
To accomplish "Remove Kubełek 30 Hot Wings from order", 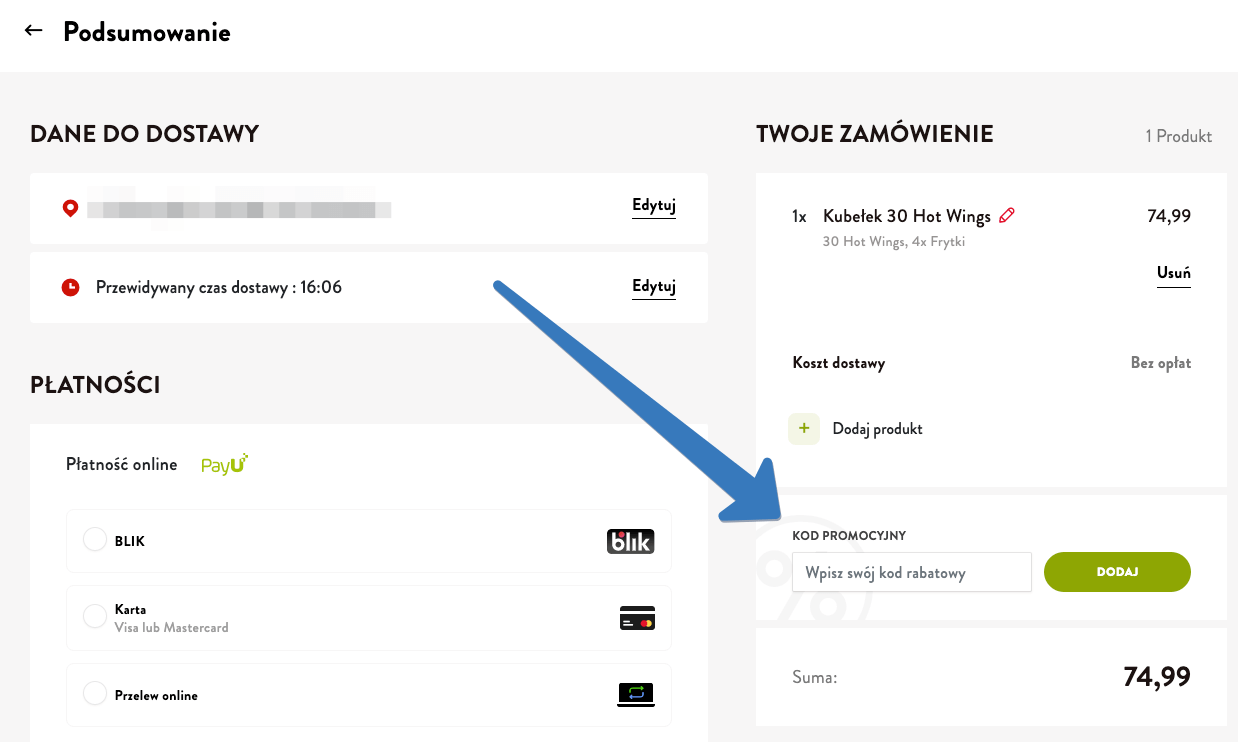I will (x=1173, y=273).
